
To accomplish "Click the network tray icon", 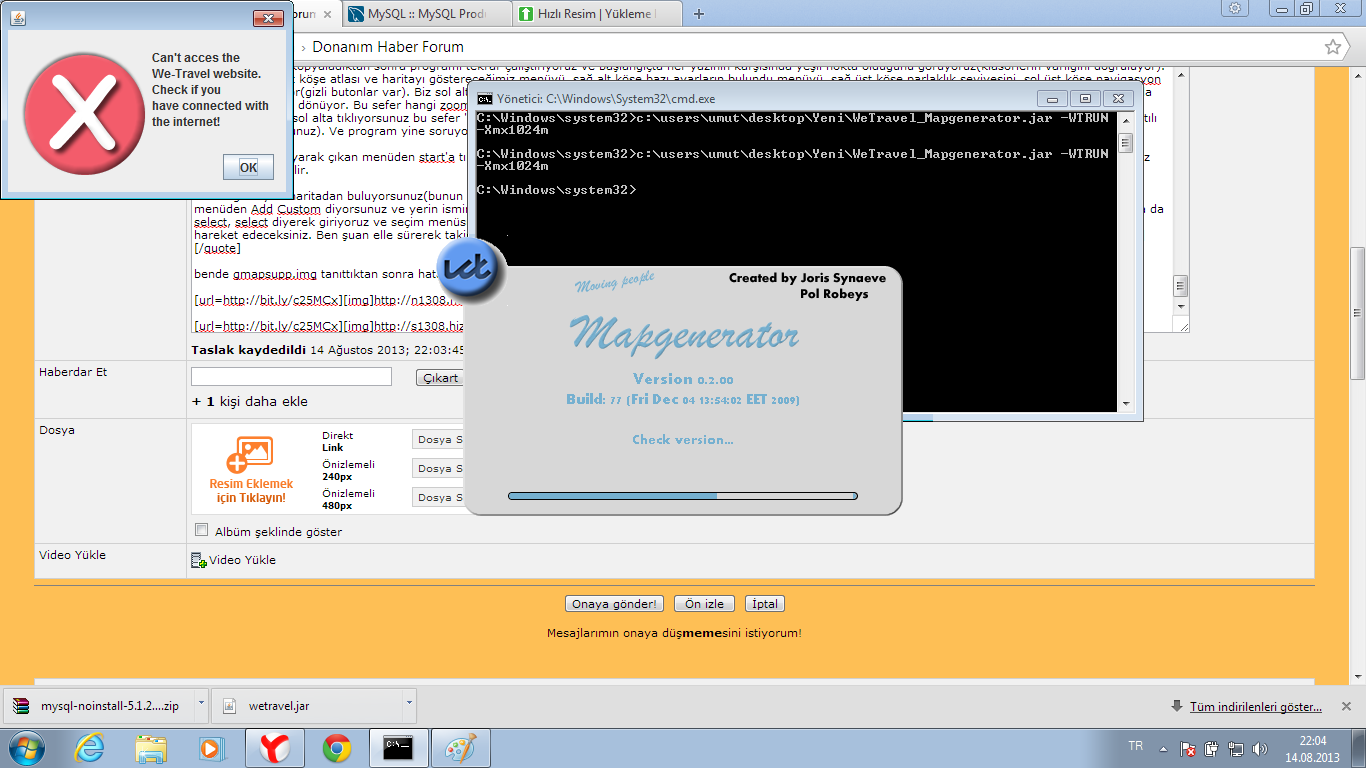I will tap(1236, 748).
